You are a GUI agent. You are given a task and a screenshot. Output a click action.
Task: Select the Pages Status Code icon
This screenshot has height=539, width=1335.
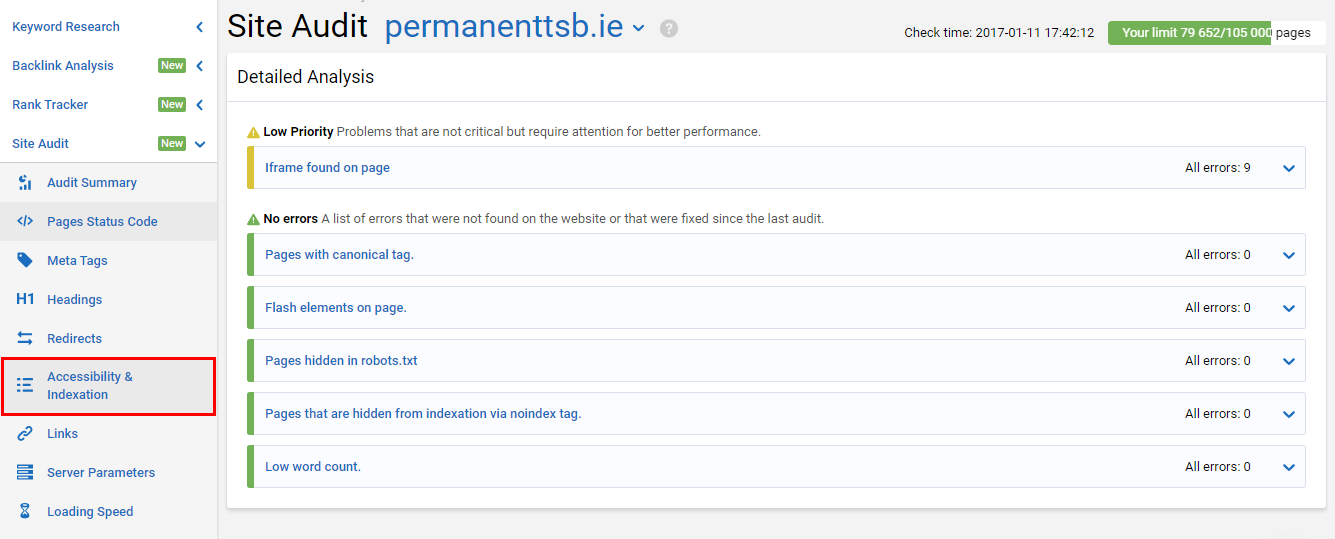[25, 221]
